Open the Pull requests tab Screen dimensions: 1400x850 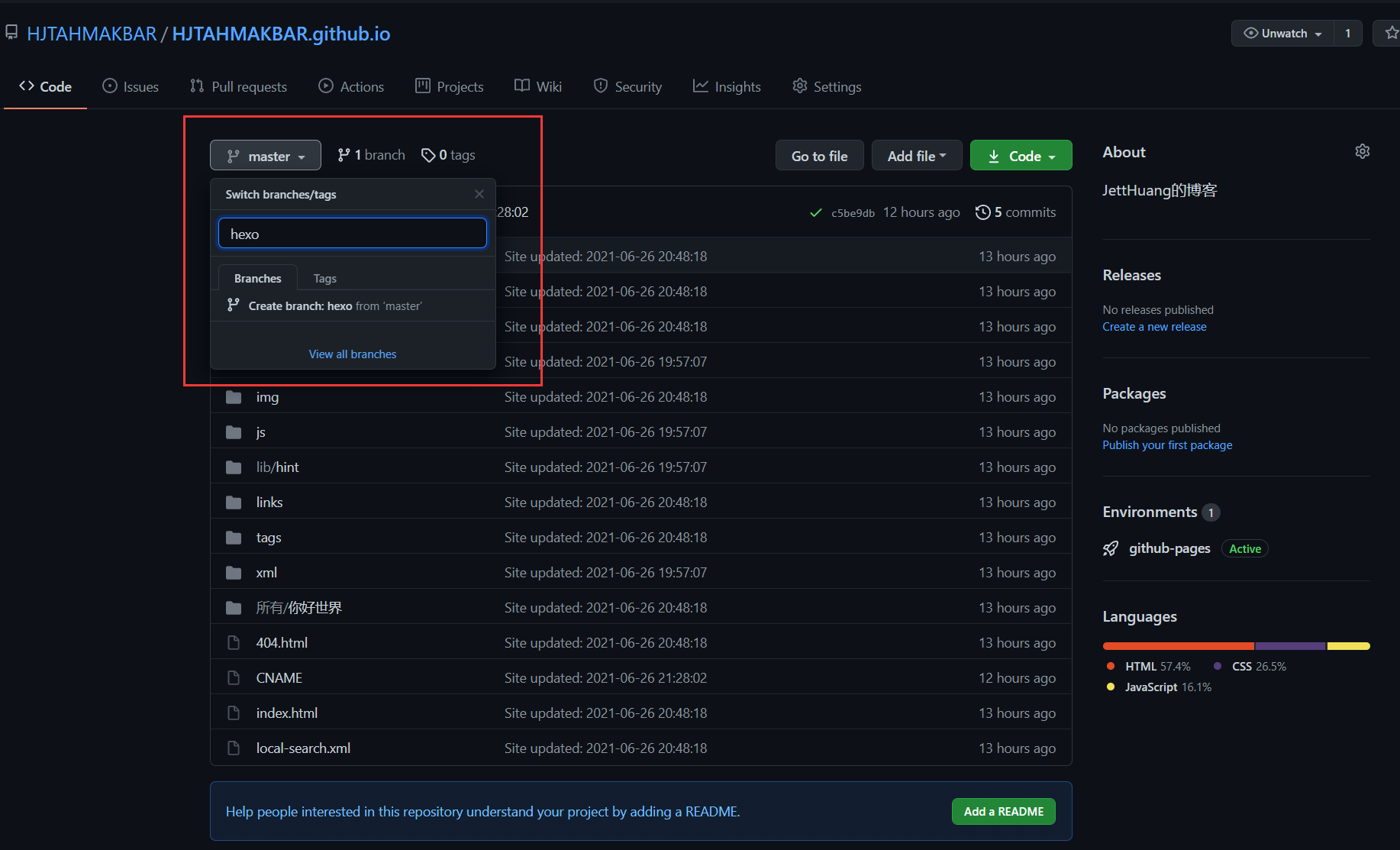239,87
